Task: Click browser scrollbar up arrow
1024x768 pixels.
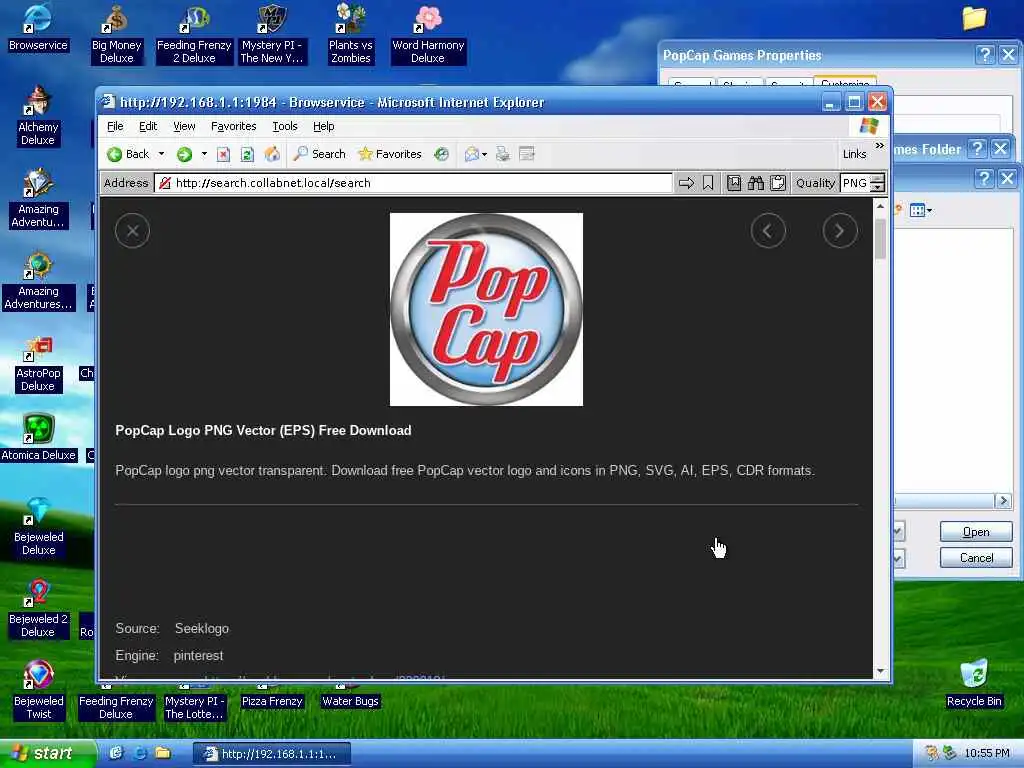Action: point(880,206)
